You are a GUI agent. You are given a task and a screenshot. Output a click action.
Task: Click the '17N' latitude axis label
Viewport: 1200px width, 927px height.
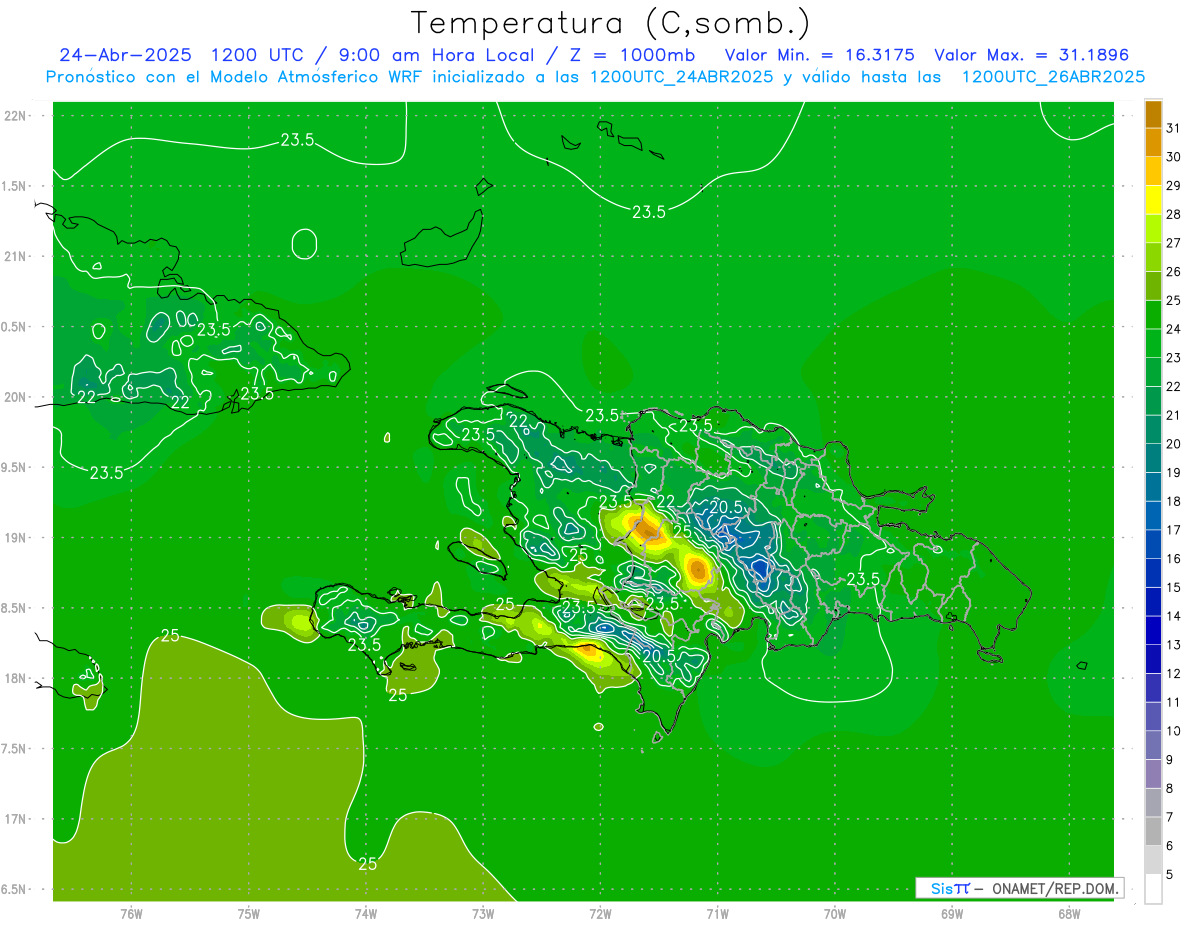pyautogui.click(x=16, y=819)
